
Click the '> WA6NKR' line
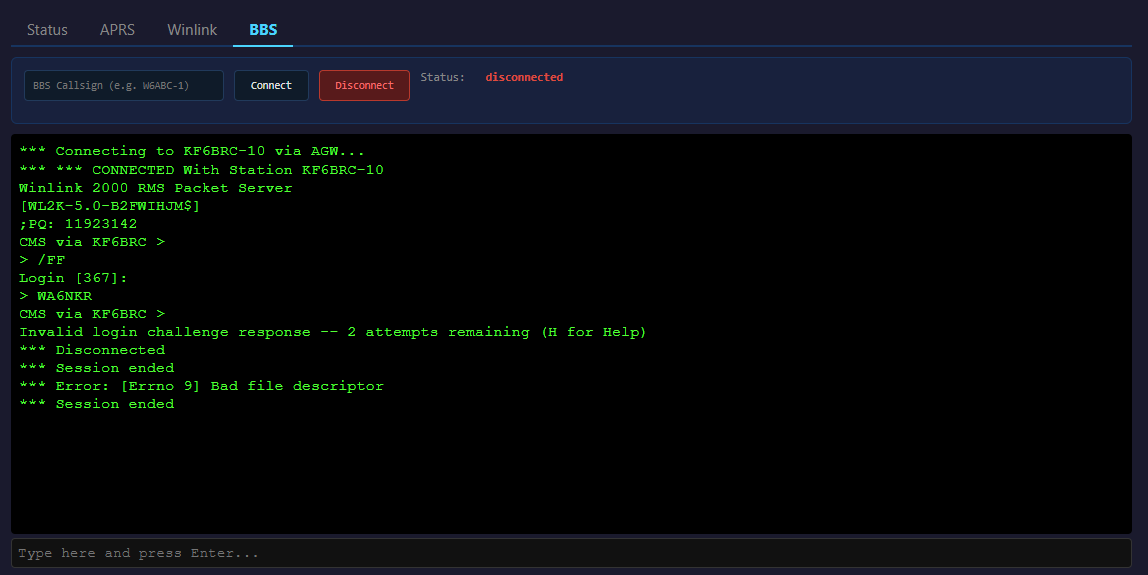pos(56,296)
